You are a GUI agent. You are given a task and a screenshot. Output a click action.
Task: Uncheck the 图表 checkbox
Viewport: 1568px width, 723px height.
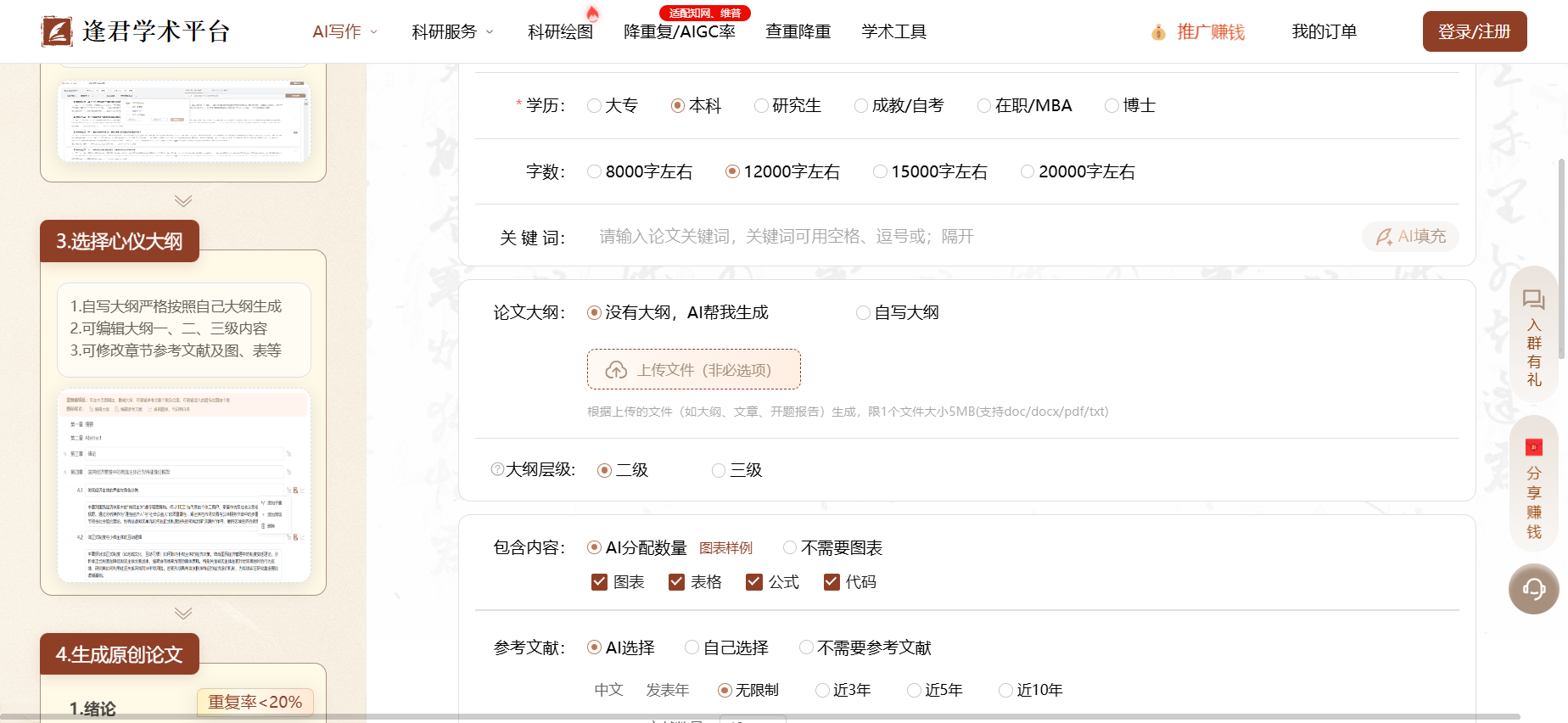click(599, 582)
